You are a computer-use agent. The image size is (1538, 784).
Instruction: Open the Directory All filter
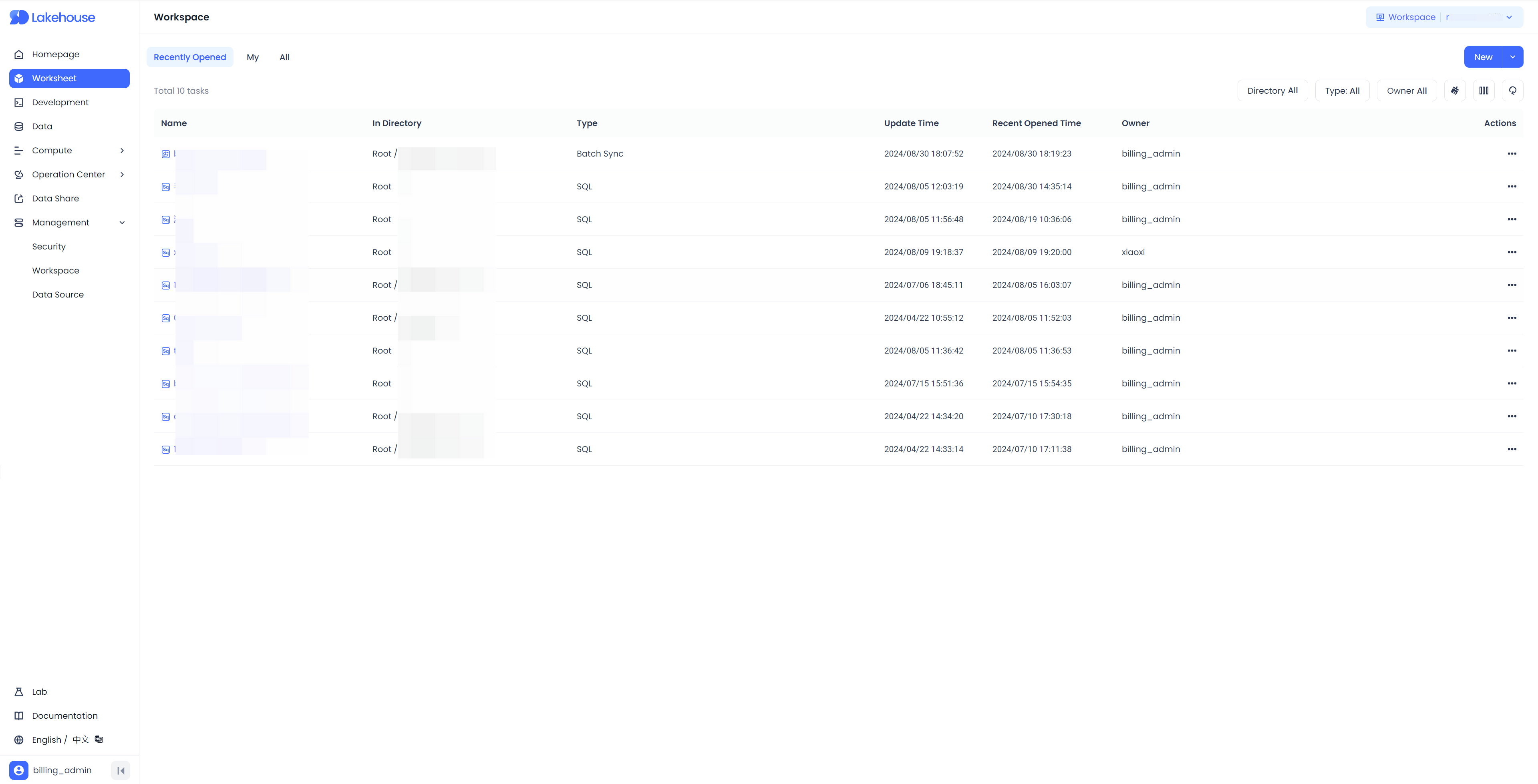point(1272,91)
